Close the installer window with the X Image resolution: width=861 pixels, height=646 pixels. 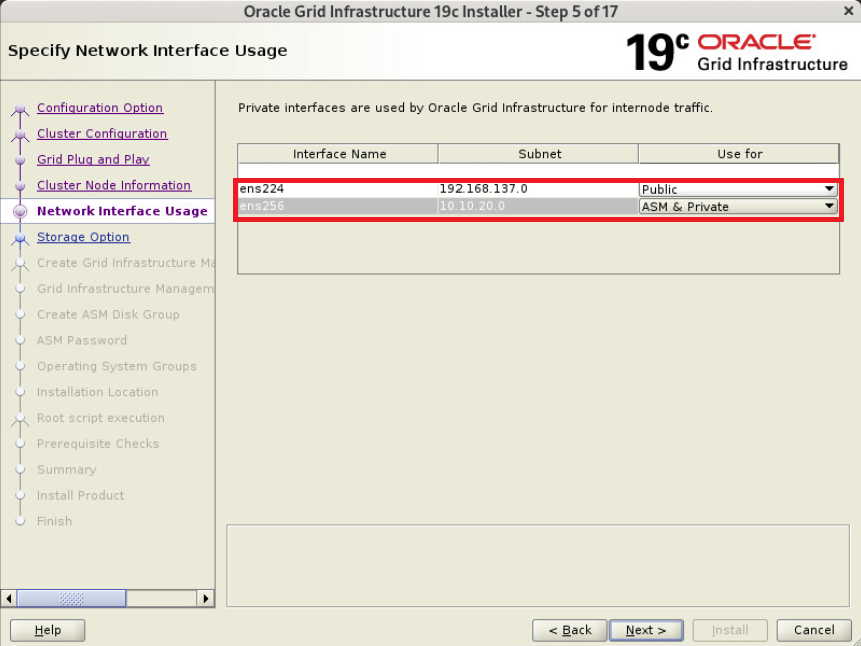click(x=848, y=11)
